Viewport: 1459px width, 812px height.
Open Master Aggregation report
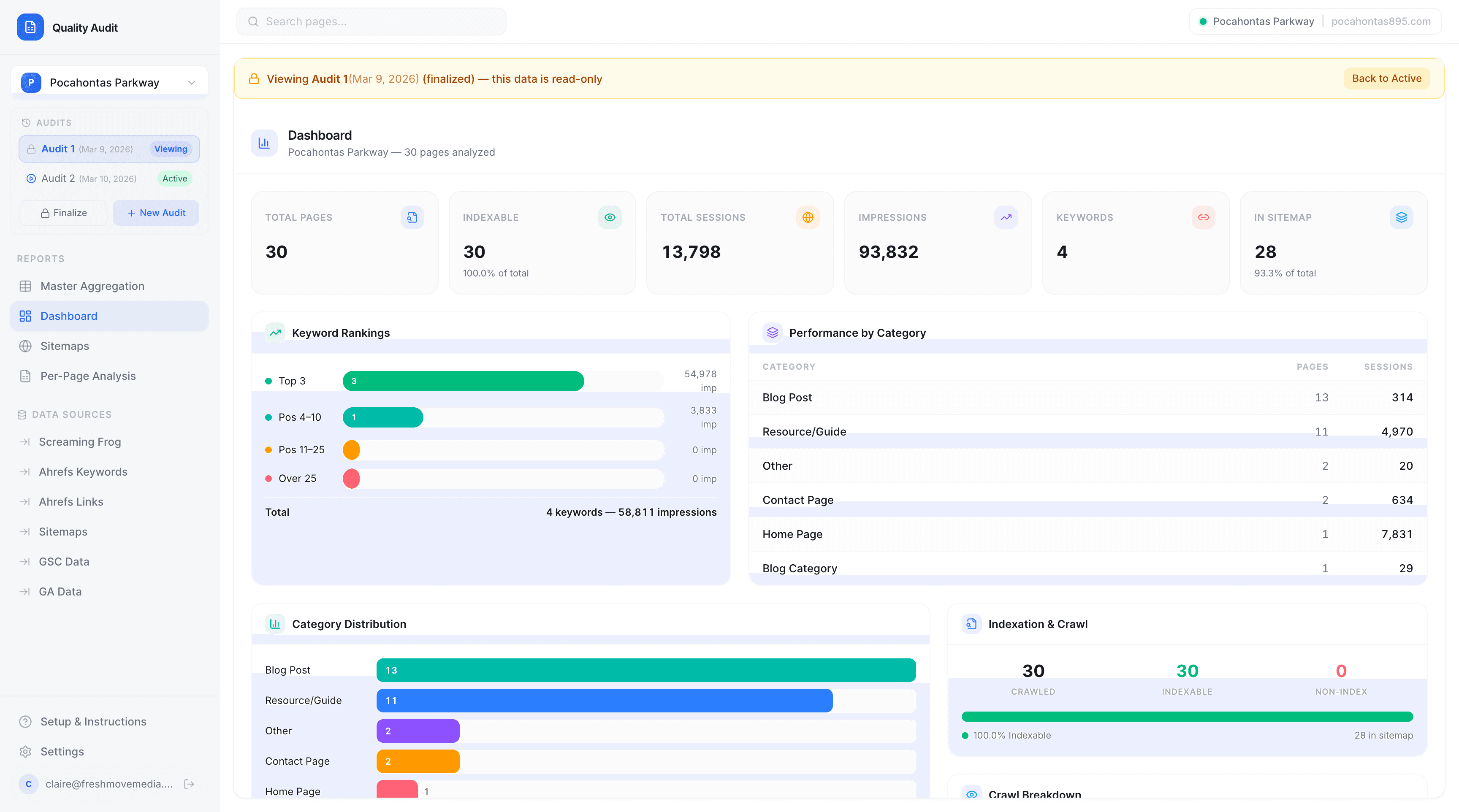(109, 286)
